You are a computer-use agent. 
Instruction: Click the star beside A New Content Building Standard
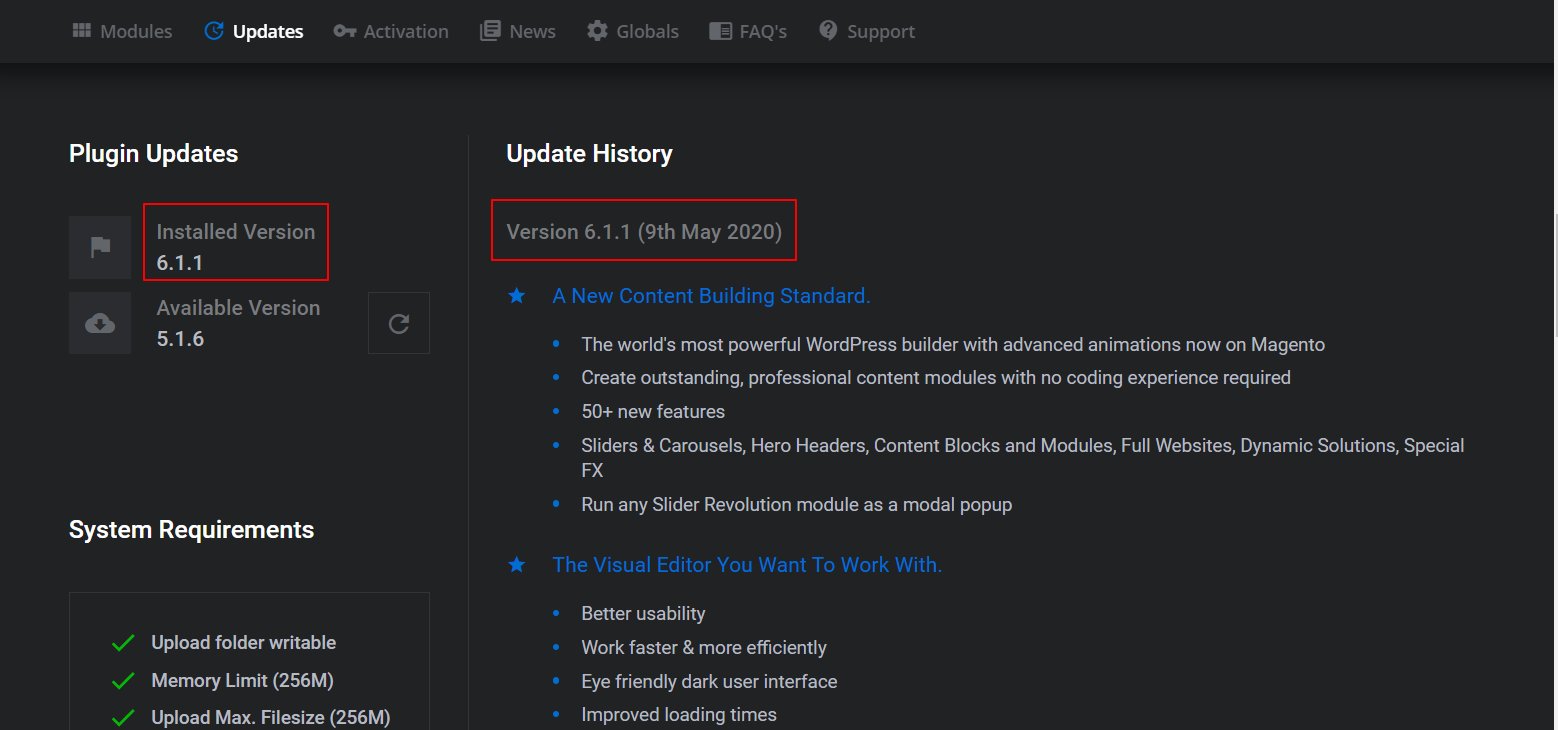(517, 296)
